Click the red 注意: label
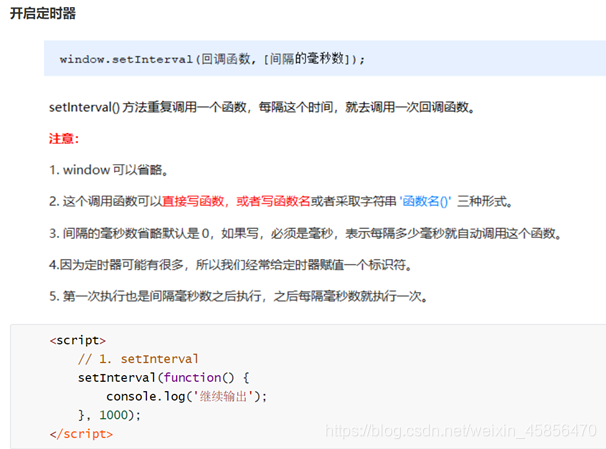606x449 pixels. (64, 138)
